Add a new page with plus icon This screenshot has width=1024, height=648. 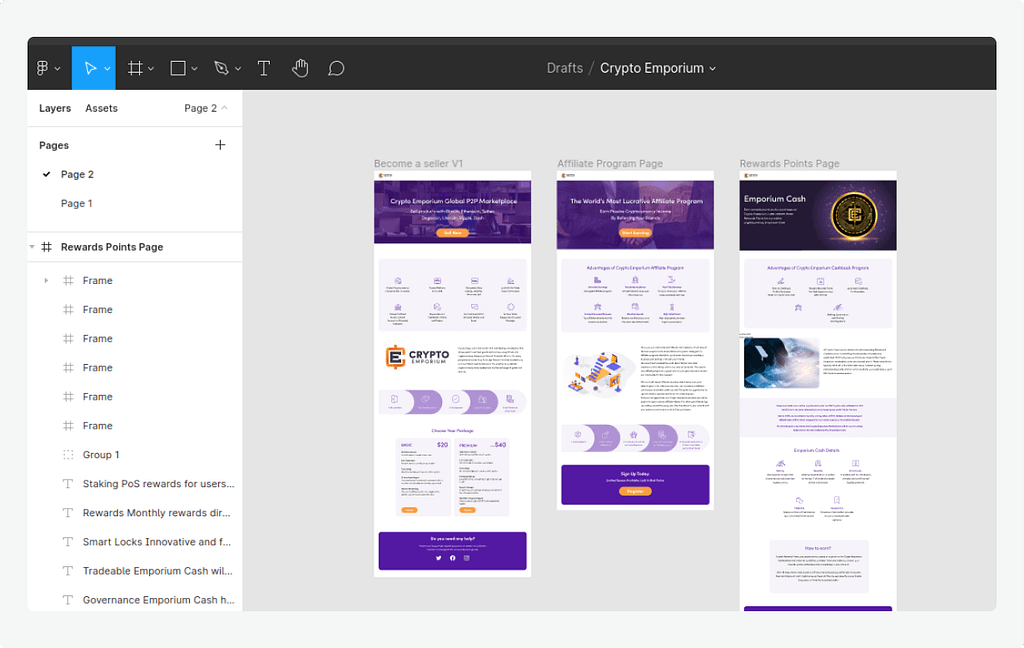coord(221,145)
